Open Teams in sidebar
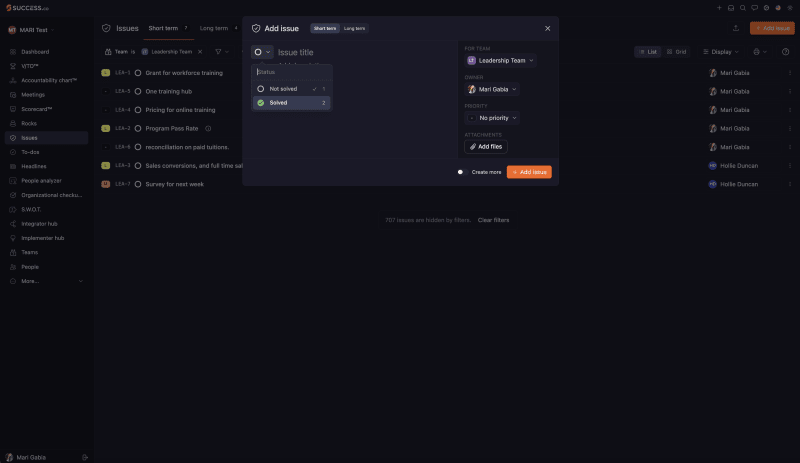 (x=30, y=252)
